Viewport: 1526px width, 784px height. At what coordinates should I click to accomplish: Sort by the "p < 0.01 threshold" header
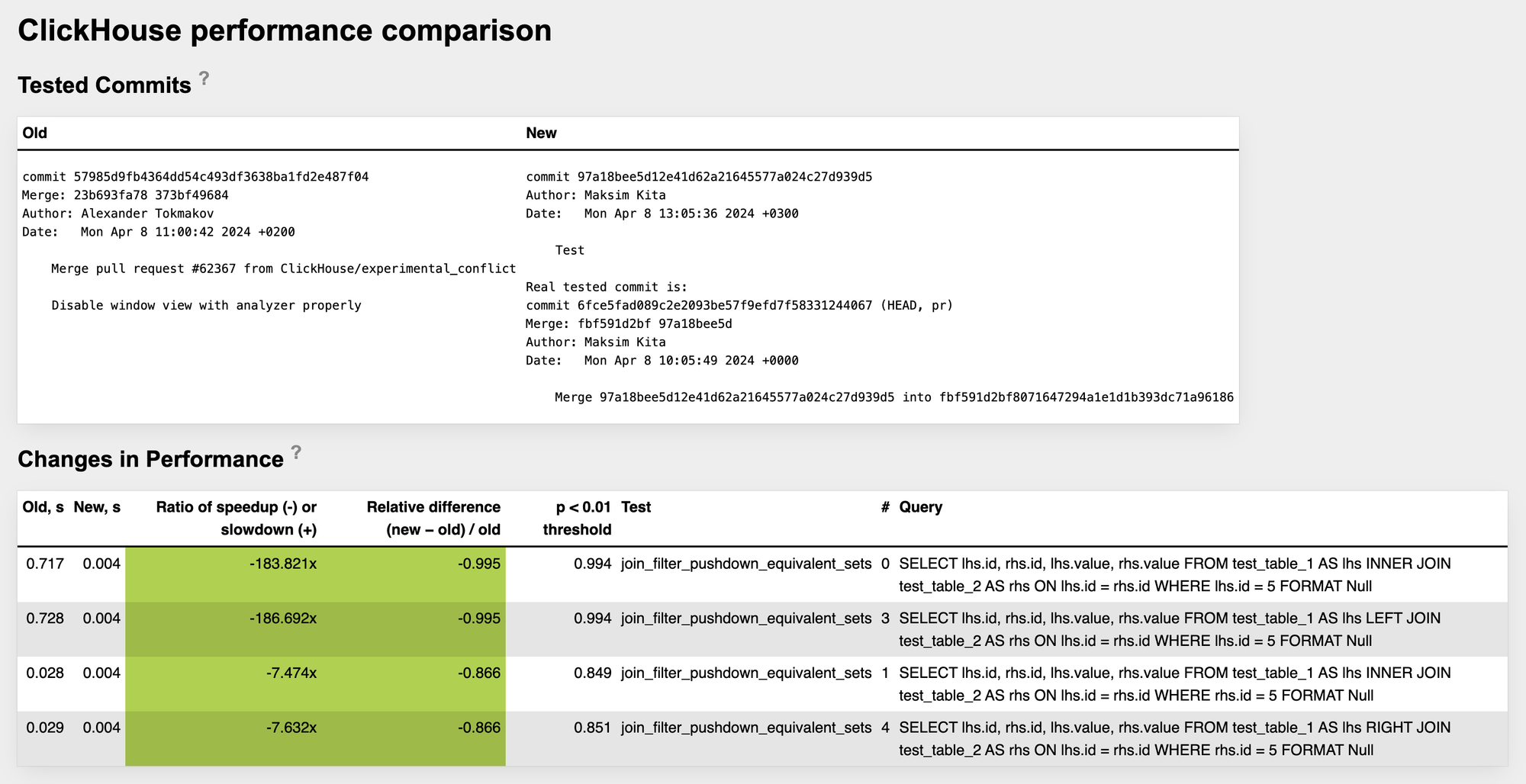[577, 518]
